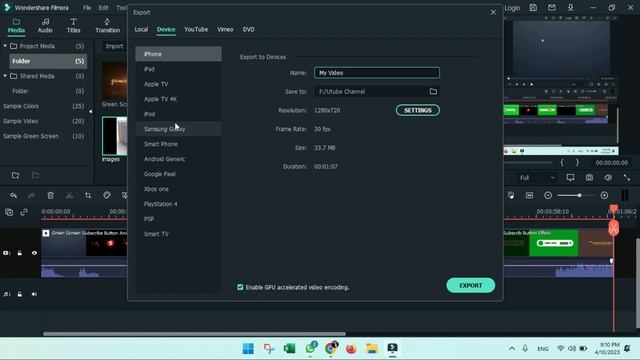Click the split scissors icon in timeline toolbar
The image size is (640, 360).
click(69, 196)
